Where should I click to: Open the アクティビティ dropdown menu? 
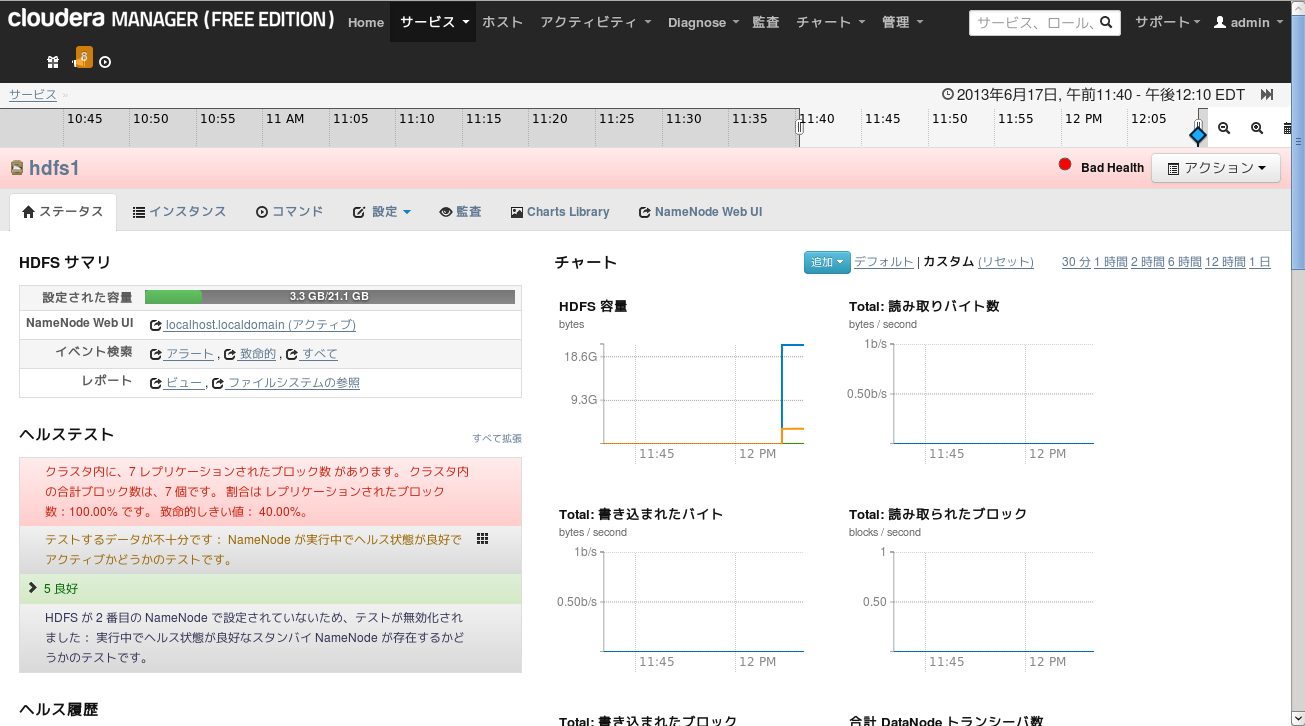[596, 22]
